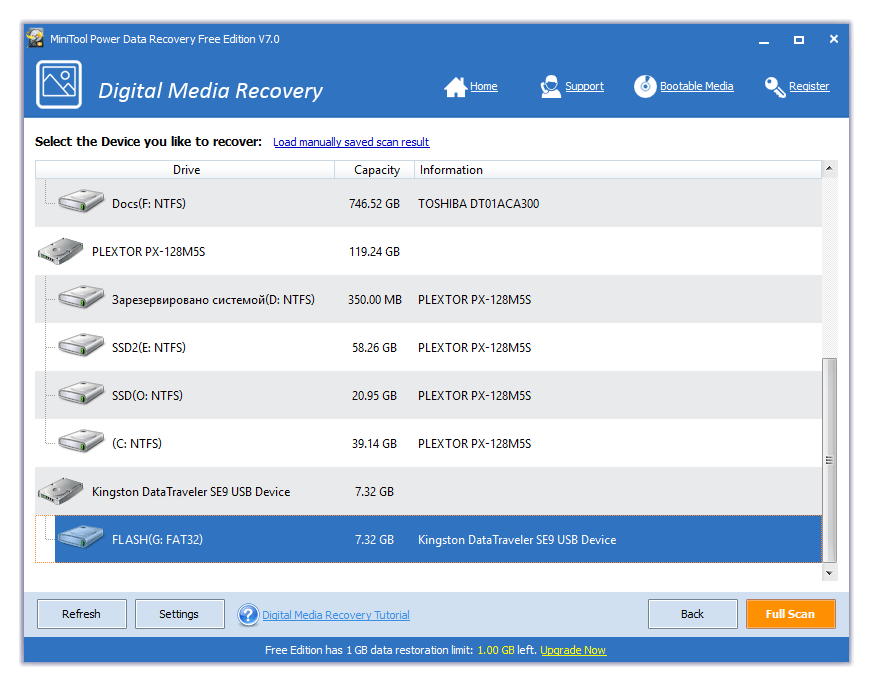Click the Home house icon
This screenshot has width=883, height=680.
[455, 87]
